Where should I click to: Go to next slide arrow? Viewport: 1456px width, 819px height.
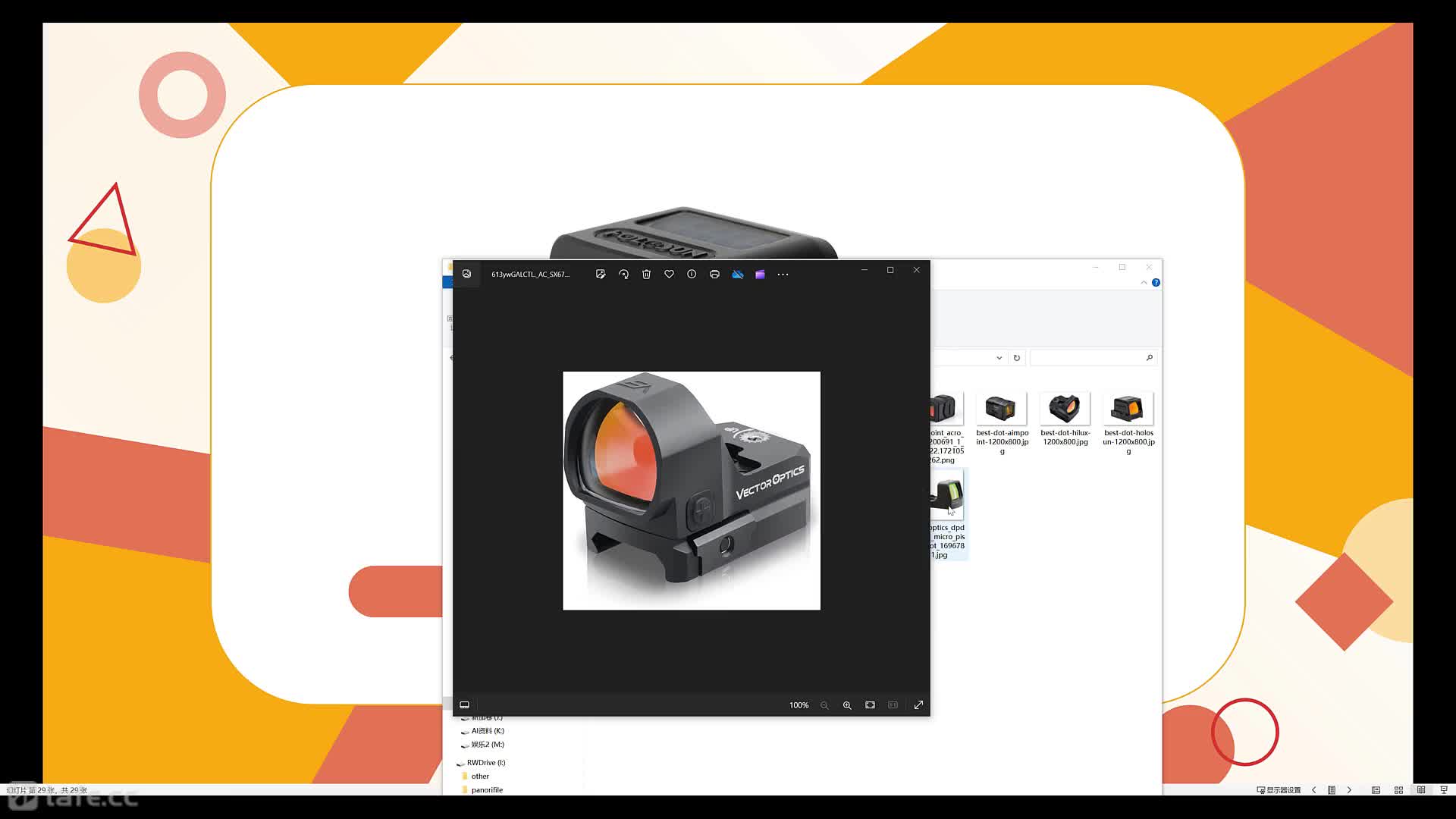pyautogui.click(x=1349, y=790)
